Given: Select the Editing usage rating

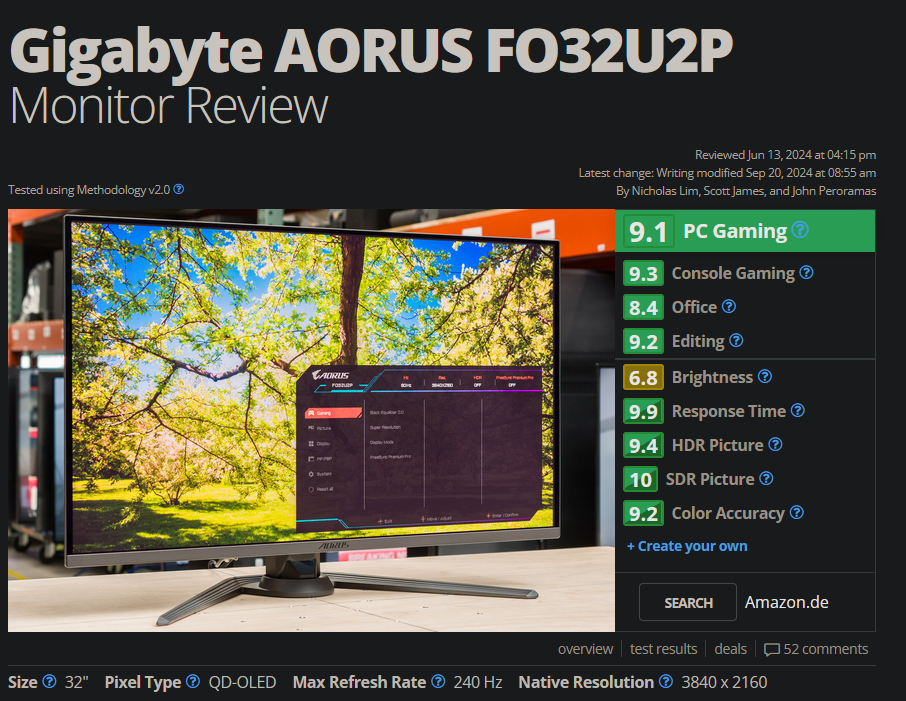Looking at the screenshot, I should coord(683,342).
